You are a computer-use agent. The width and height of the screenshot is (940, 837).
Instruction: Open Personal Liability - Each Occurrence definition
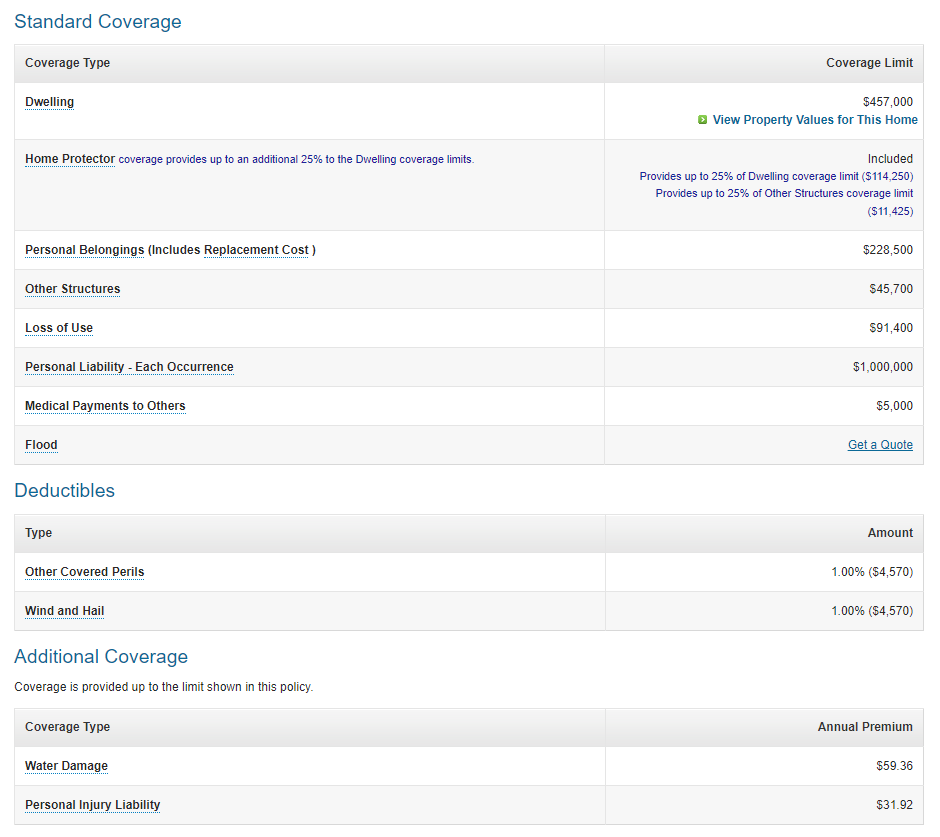coord(129,367)
